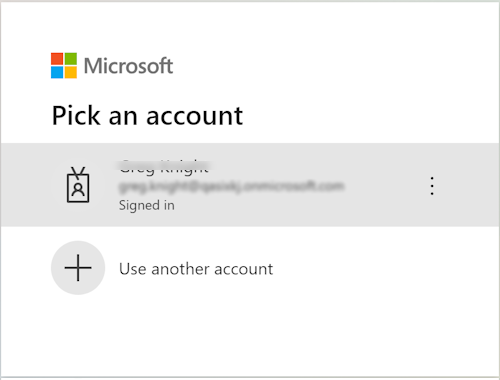Click the blue square of Microsoft logo
The image size is (500, 380).
57,72
